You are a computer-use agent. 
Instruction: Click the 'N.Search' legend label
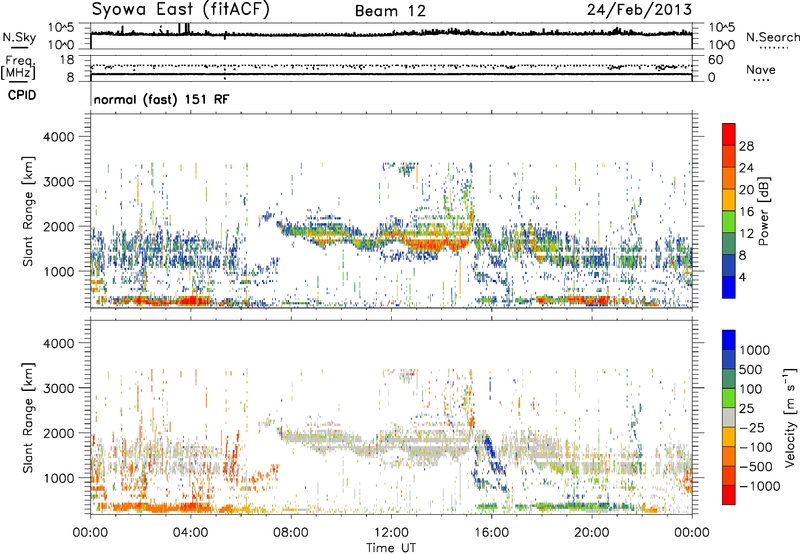pyautogui.click(x=773, y=37)
